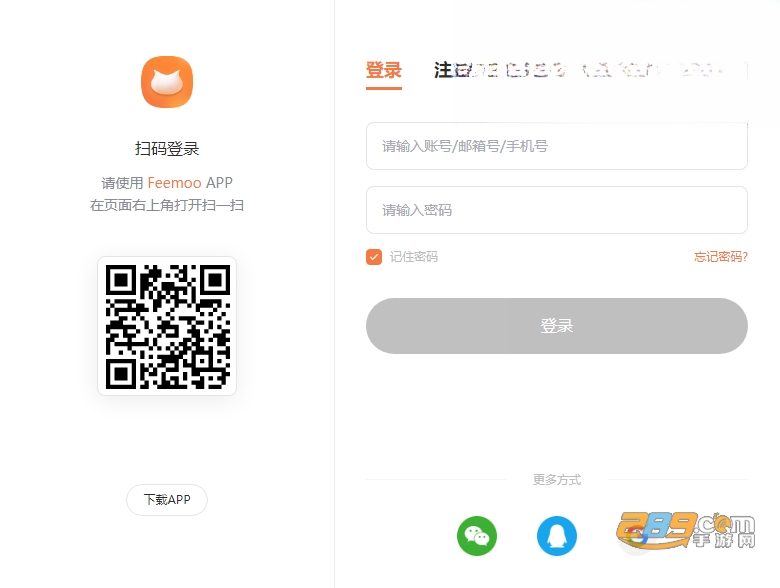The width and height of the screenshot is (780, 588).
Task: Click the orange Feemoo cat logo
Action: pyautogui.click(x=167, y=82)
